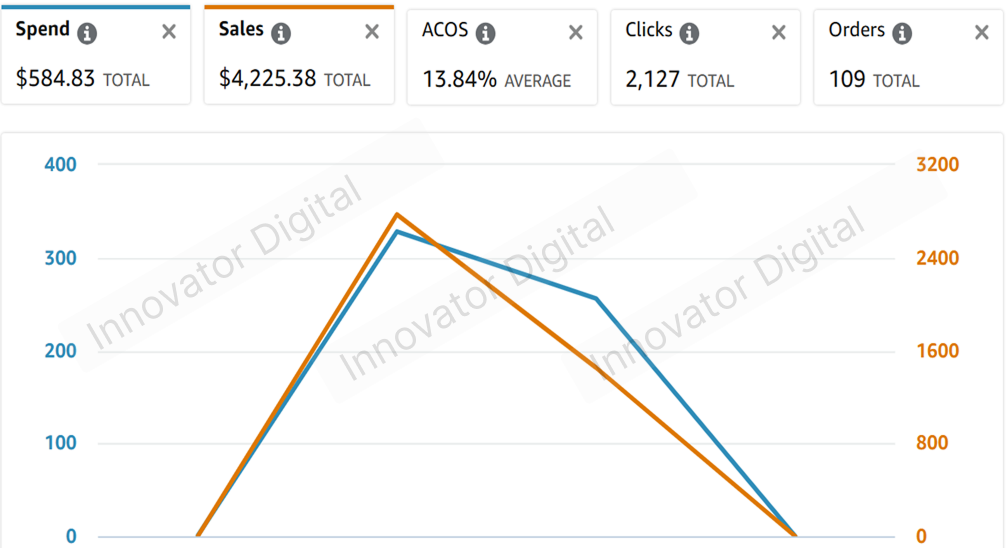Click the info icon beside Clicks
The height and width of the screenshot is (548, 1006).
tap(689, 33)
